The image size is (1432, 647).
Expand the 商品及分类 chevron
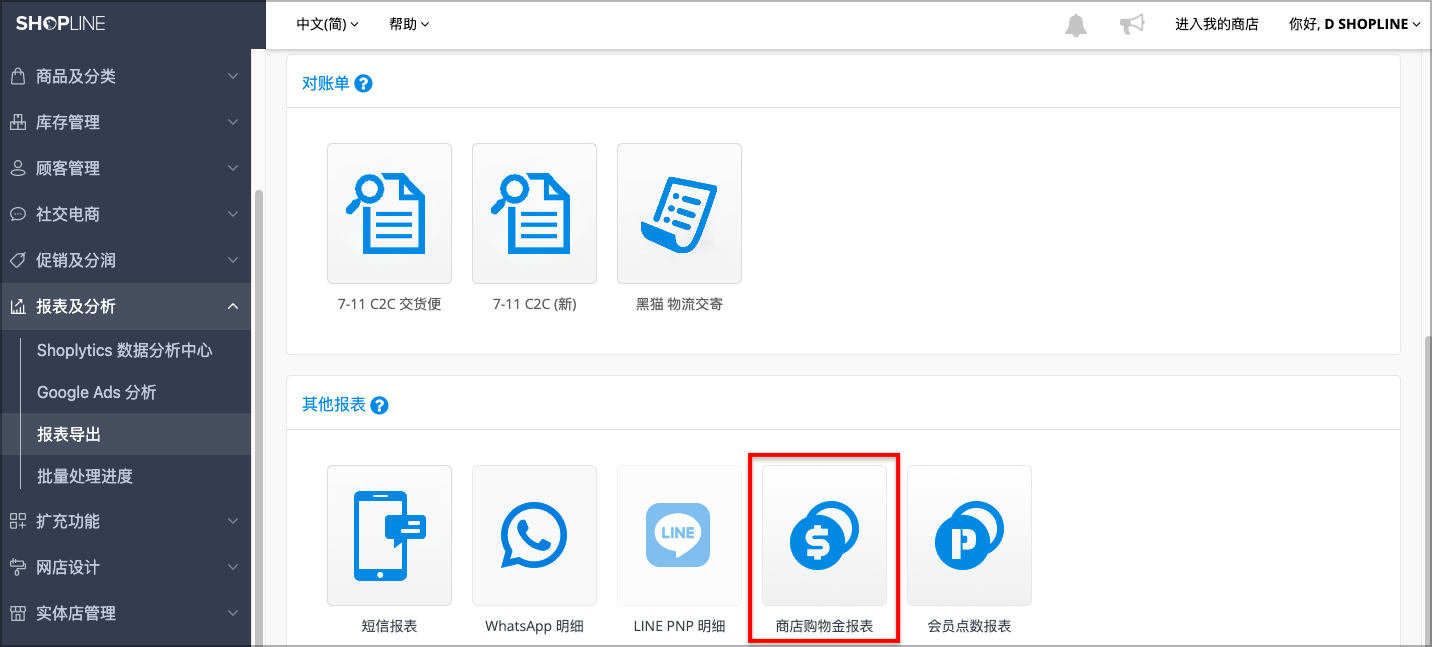233,76
